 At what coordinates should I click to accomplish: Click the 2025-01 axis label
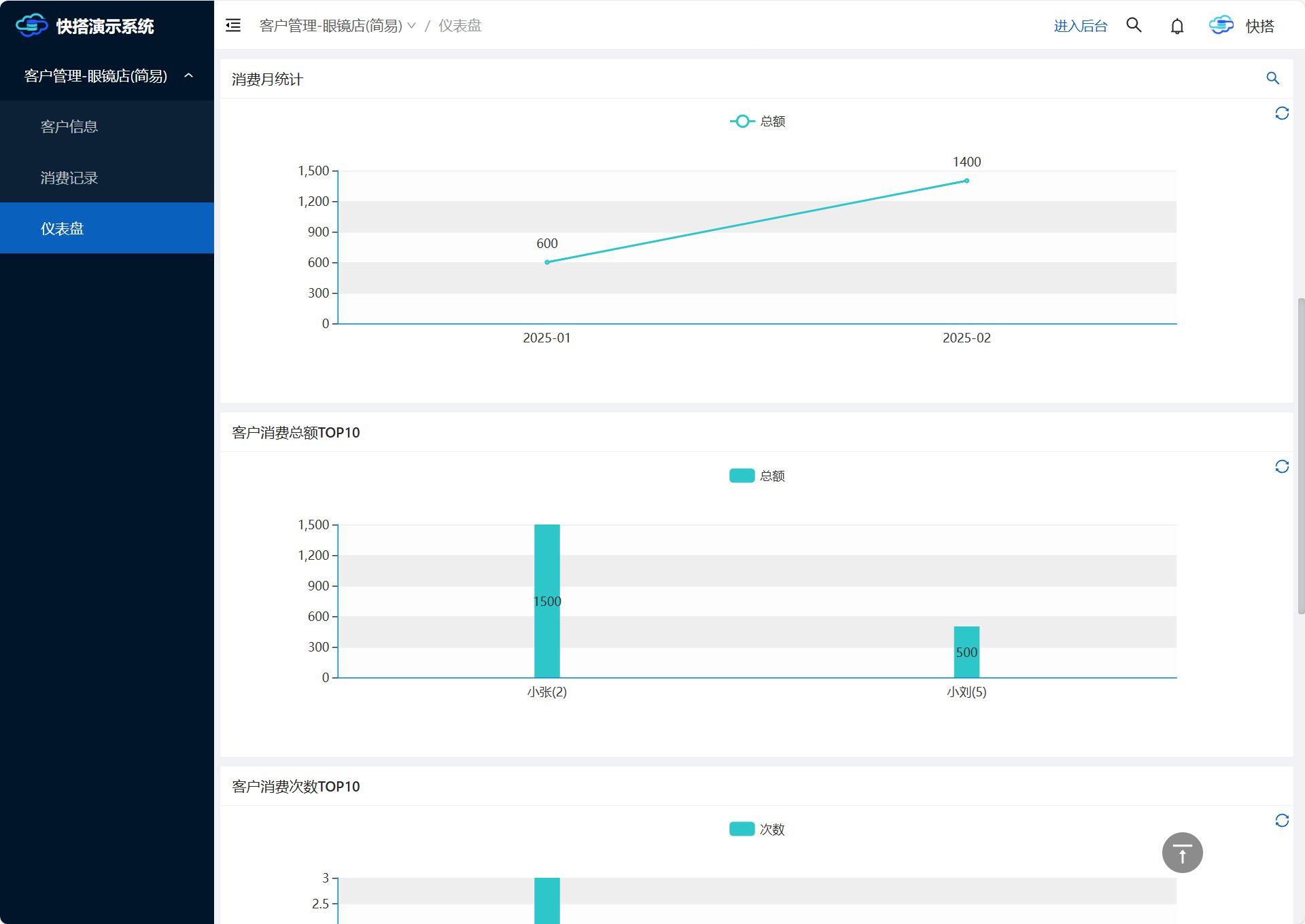pyautogui.click(x=547, y=338)
